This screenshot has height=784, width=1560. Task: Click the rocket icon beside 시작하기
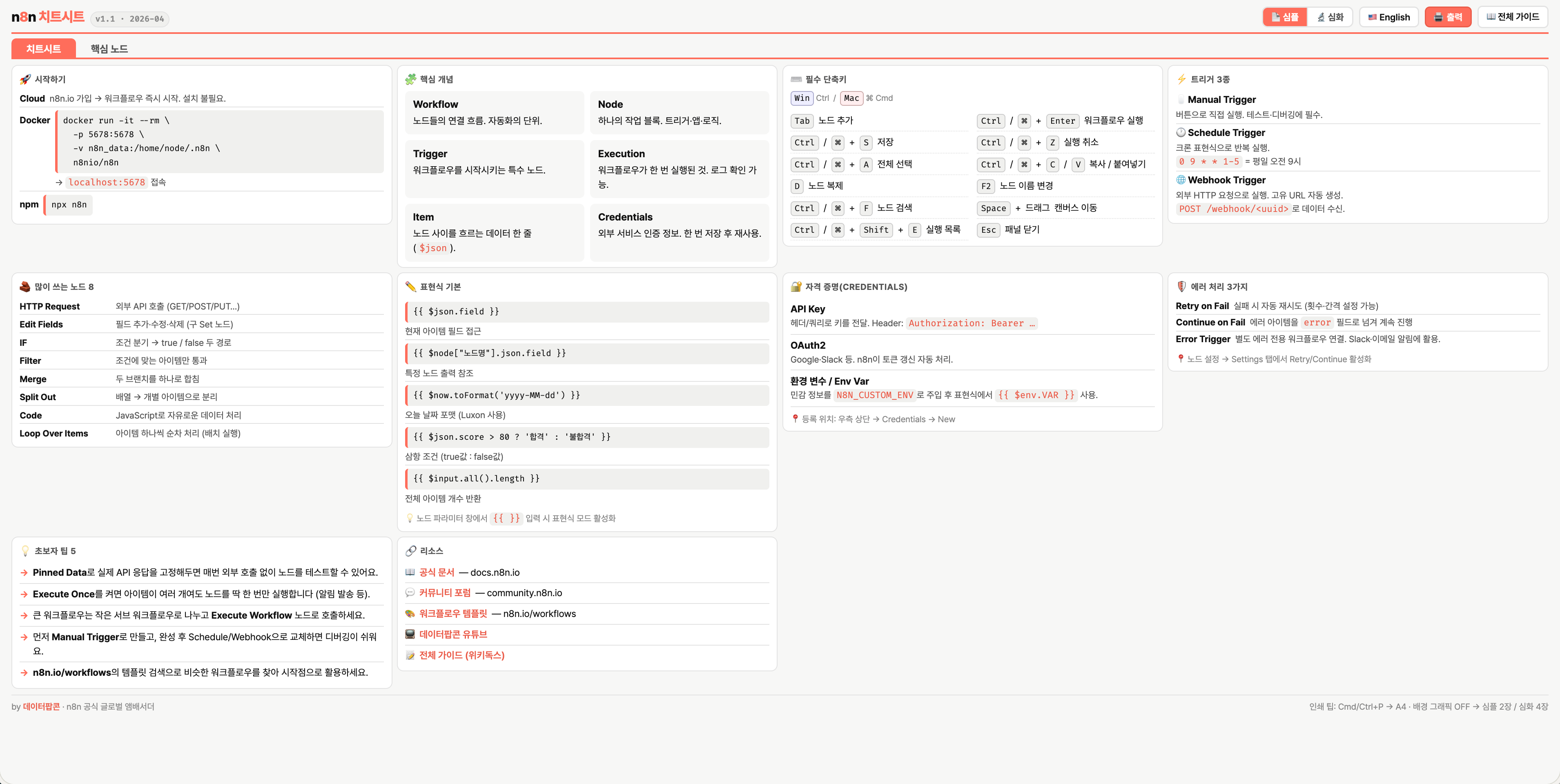coord(25,79)
